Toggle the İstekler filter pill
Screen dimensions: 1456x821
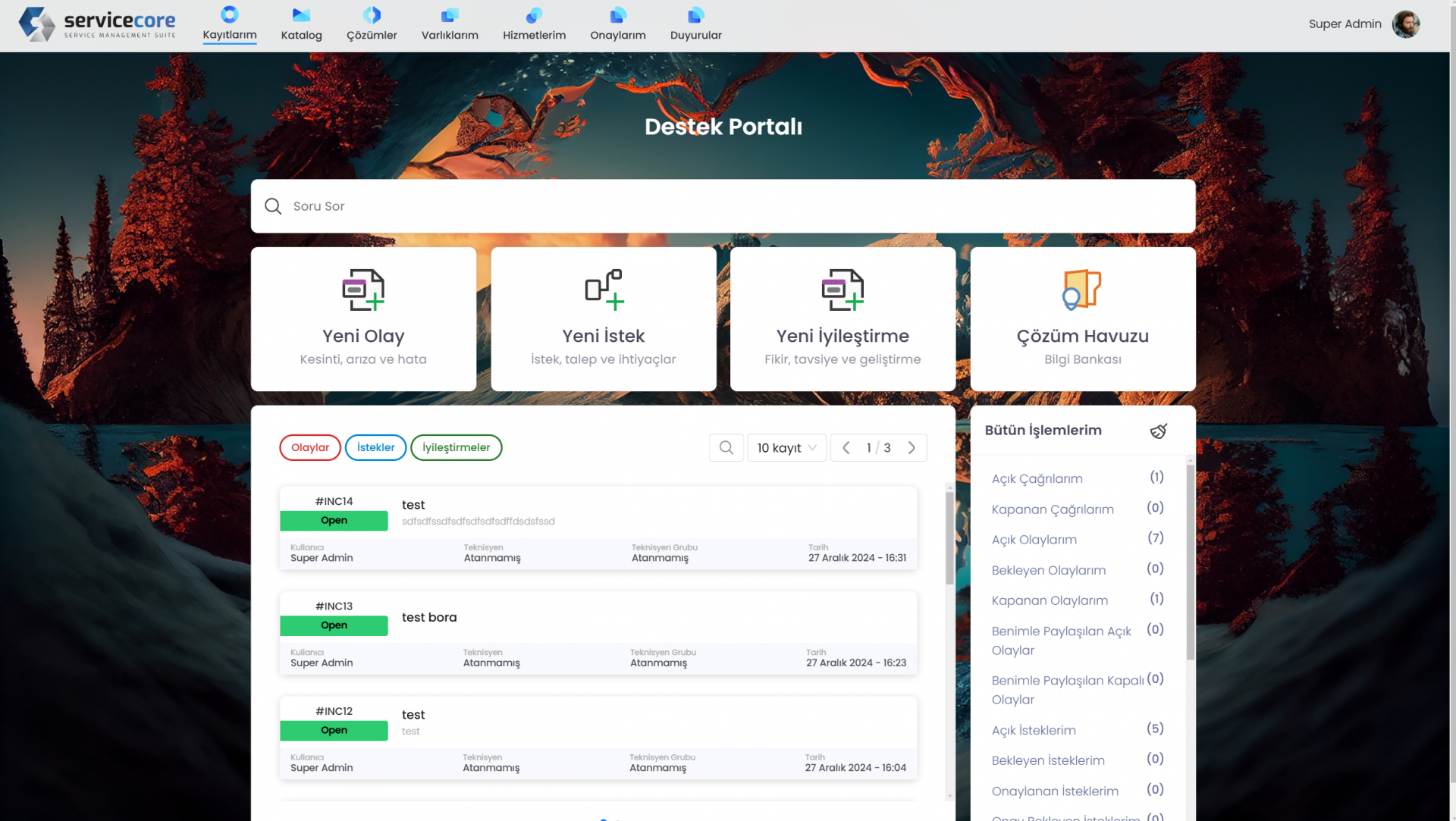click(375, 447)
